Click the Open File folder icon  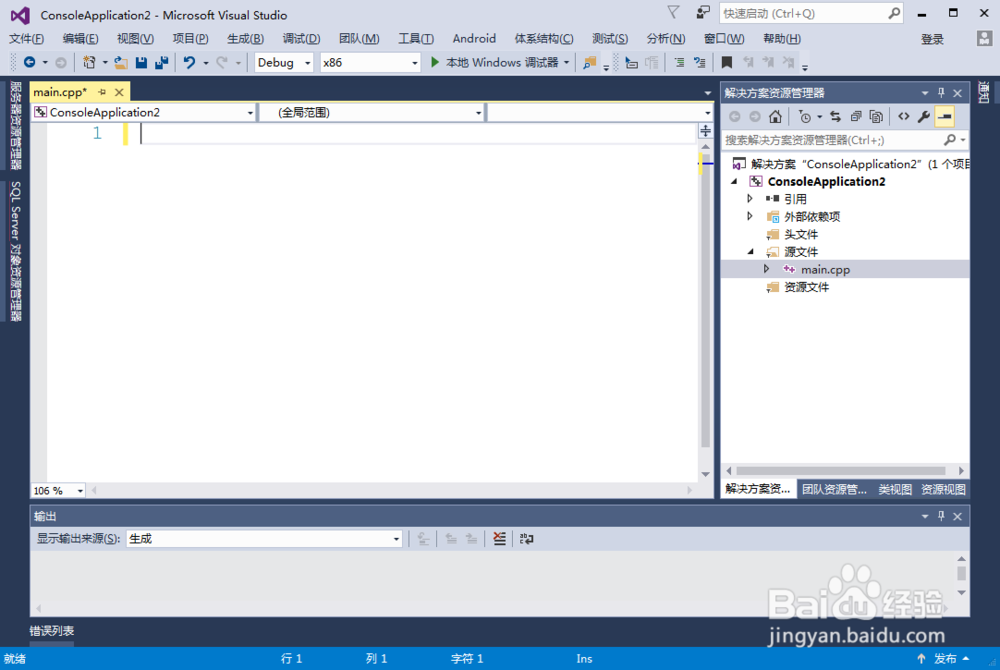(121, 62)
